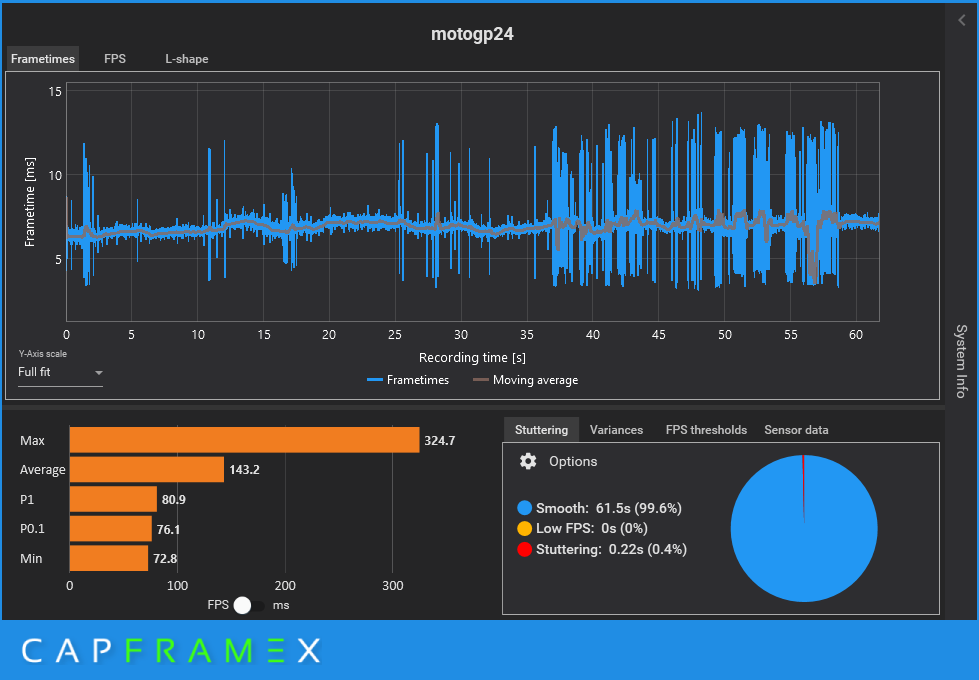Click the red Stuttering legend dot

click(524, 549)
